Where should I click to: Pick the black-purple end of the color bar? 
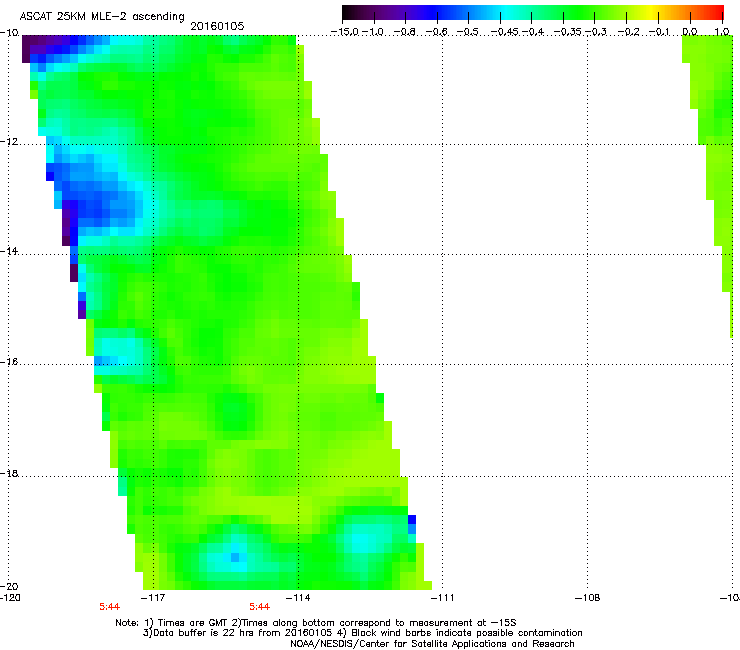tap(349, 13)
